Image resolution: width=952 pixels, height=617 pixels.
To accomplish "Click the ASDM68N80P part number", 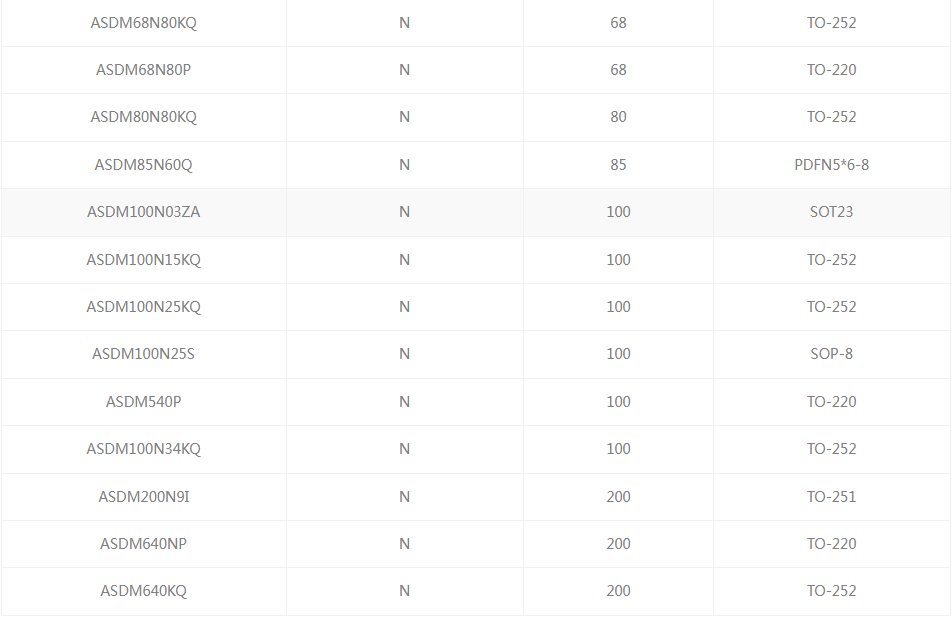I will pos(143,70).
